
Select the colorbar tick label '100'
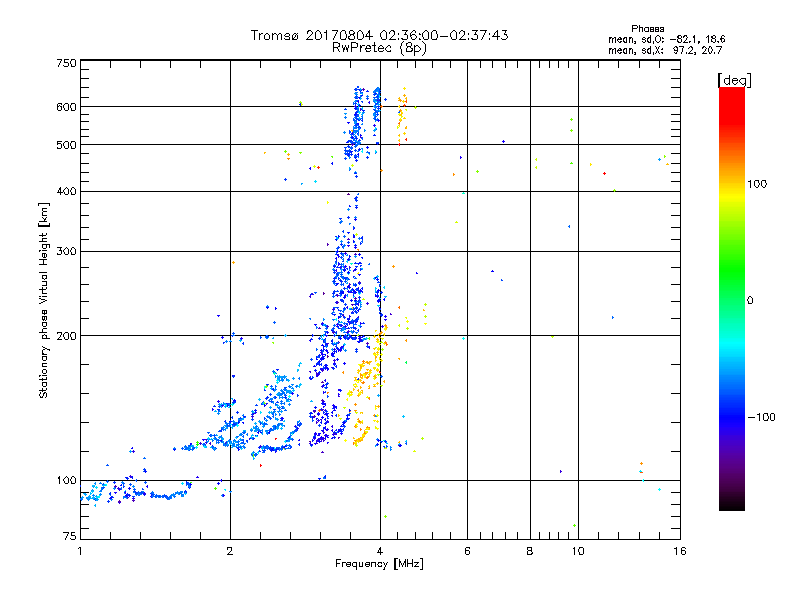[x=757, y=184]
